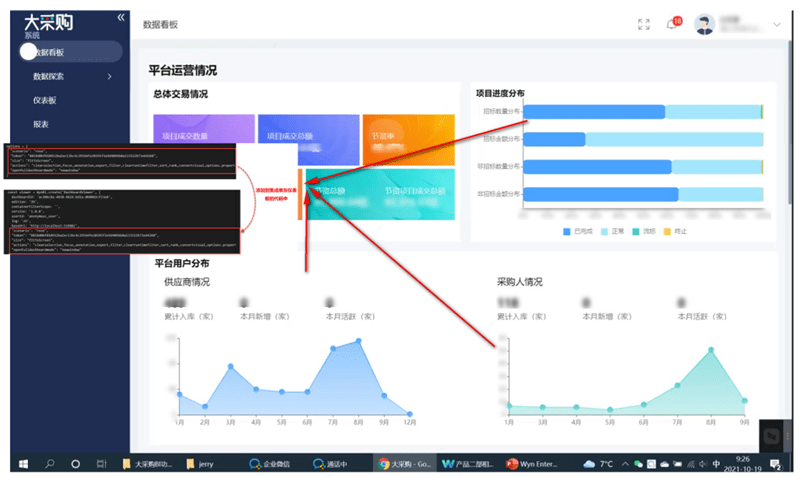This screenshot has width=800, height=477.
Task: Switch to 大采购 folder taskbar item
Action: pos(147,464)
